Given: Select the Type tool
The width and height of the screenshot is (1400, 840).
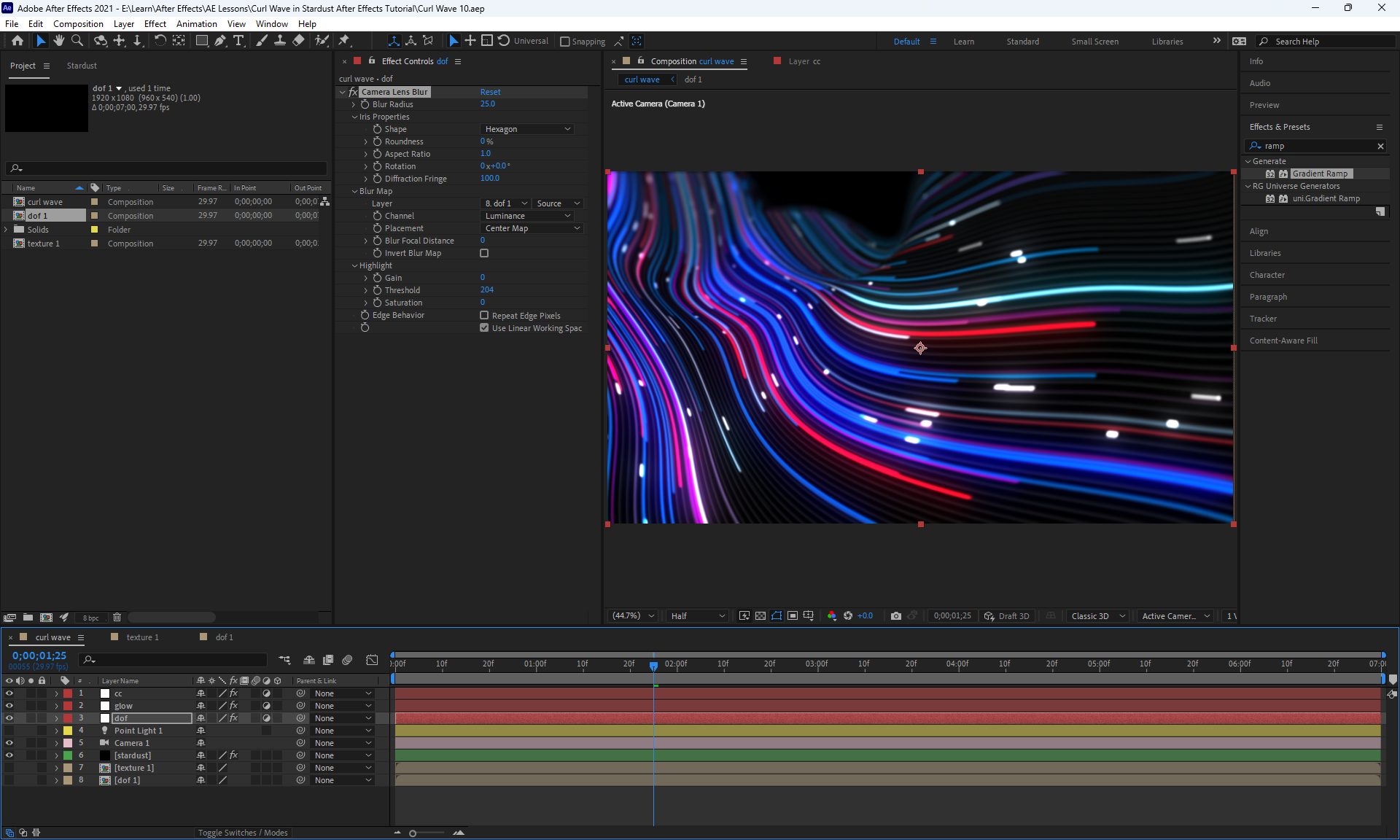Looking at the screenshot, I should click(x=238, y=41).
